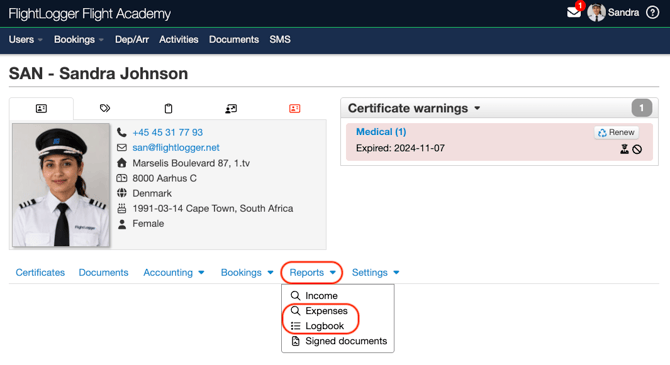Click the Sandra username in the header
Viewport: 670px width, 365px height.
(623, 12)
